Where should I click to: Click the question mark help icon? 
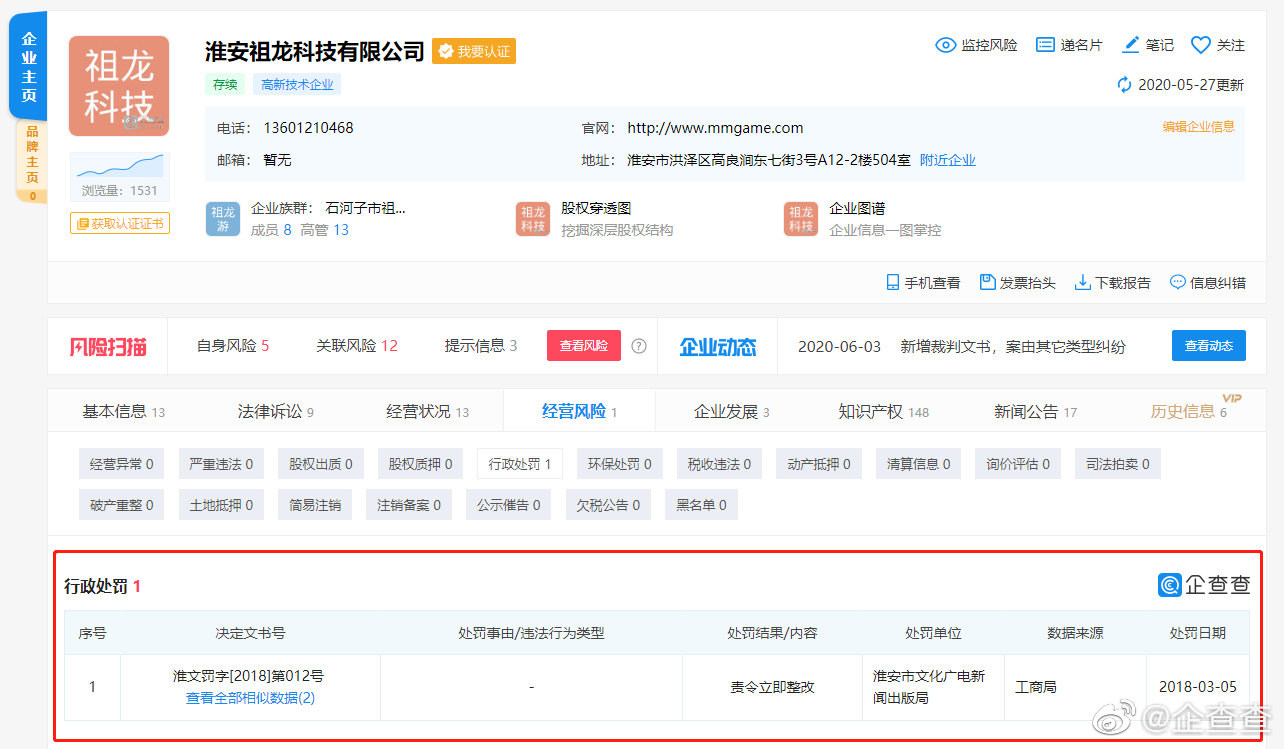(x=639, y=346)
